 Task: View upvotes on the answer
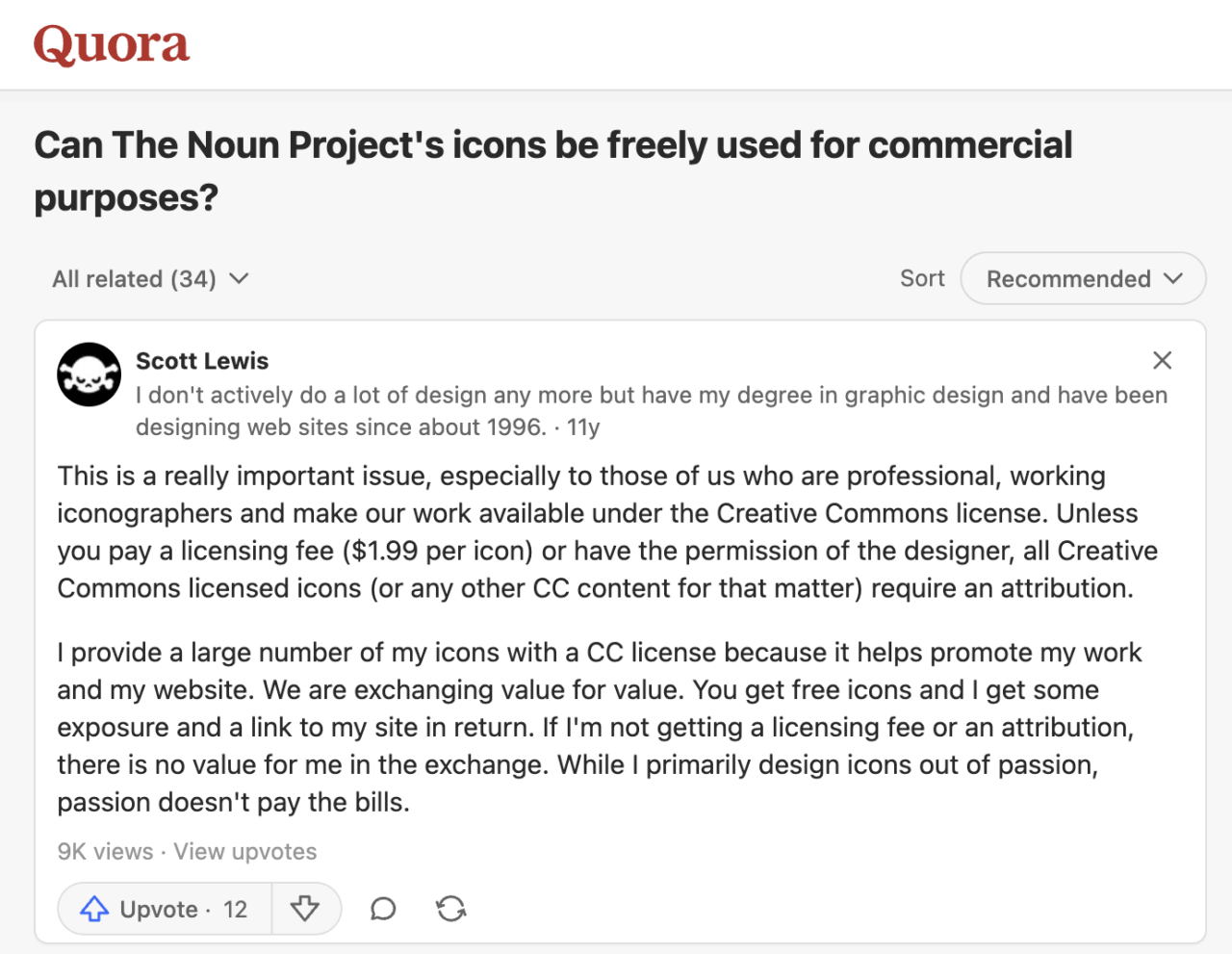244,851
